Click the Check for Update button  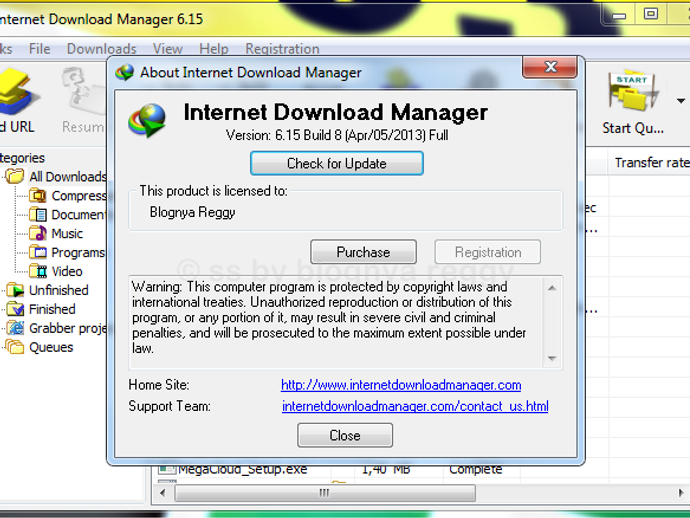(x=337, y=163)
